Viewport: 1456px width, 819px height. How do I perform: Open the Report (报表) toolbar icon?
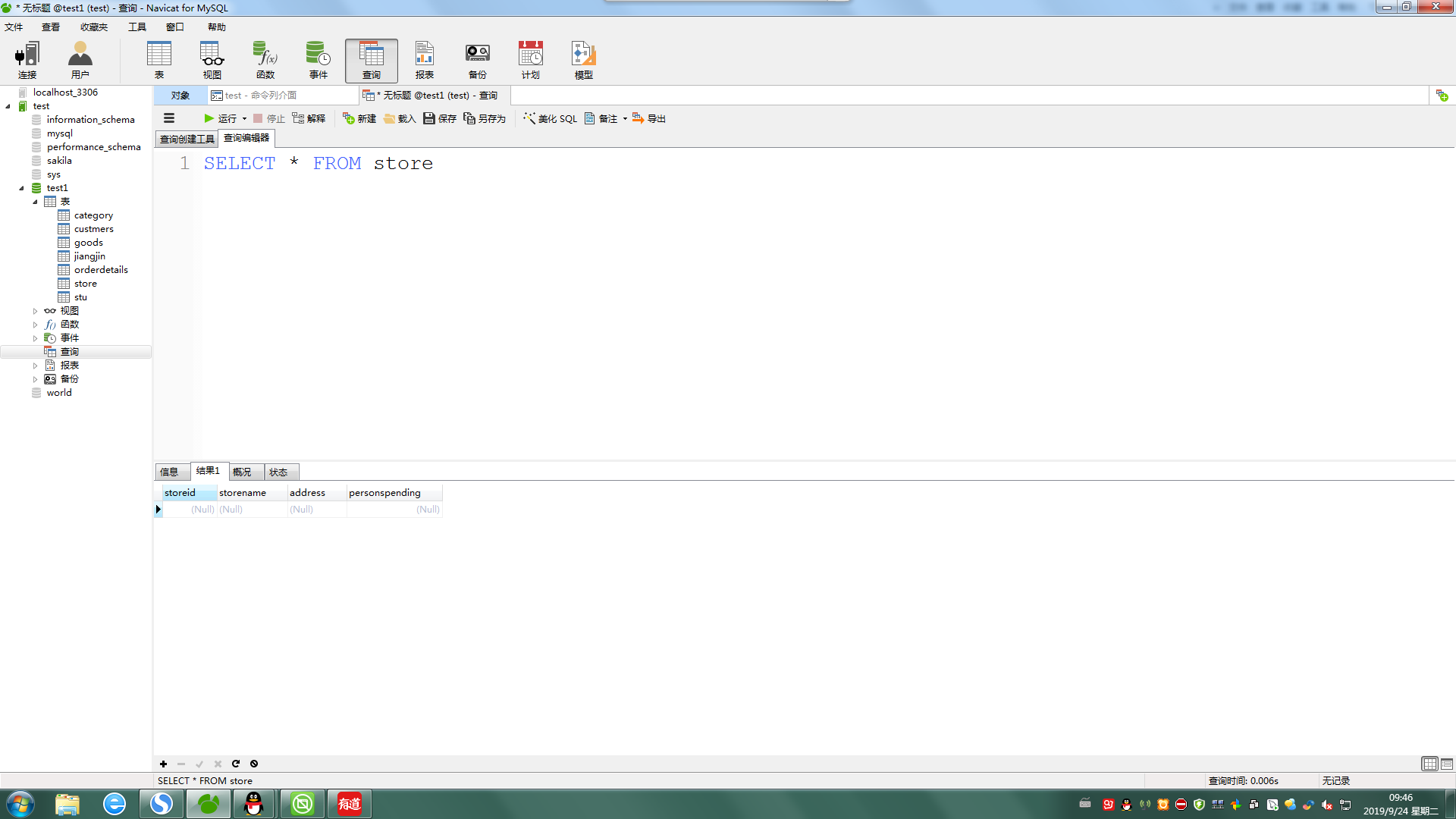[x=425, y=61]
